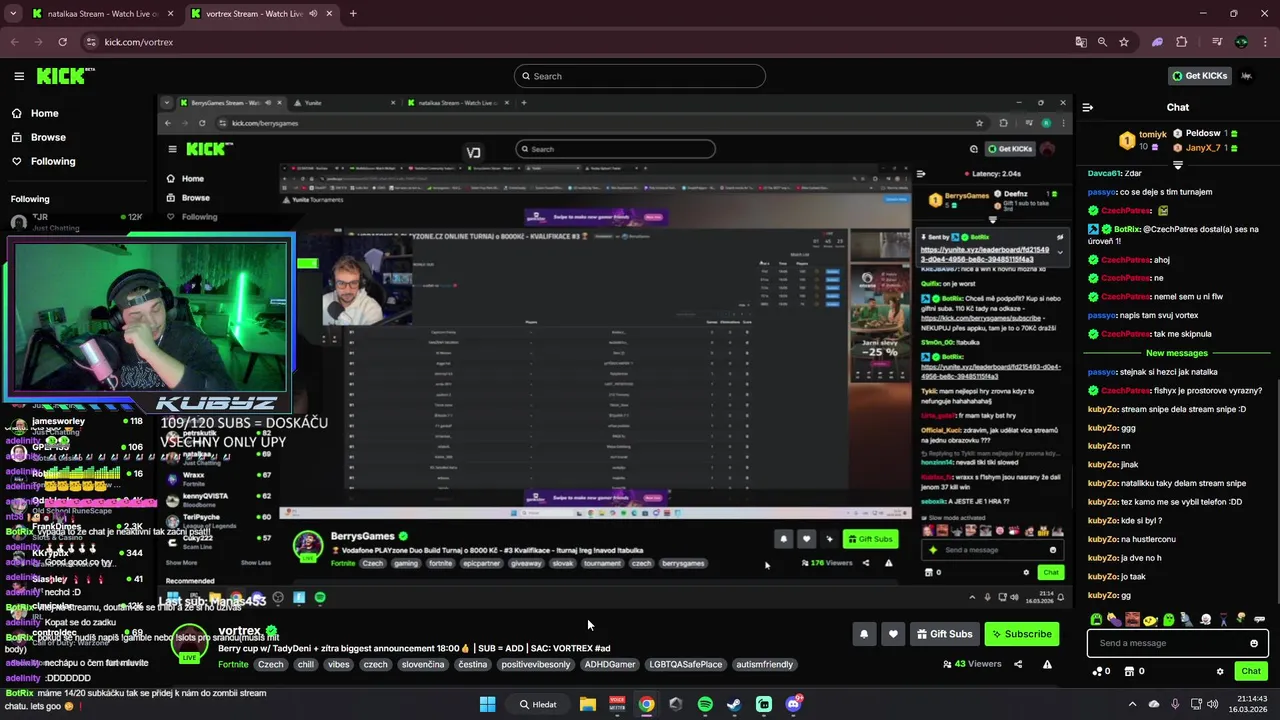Open Chrome from the taskbar

(646, 704)
